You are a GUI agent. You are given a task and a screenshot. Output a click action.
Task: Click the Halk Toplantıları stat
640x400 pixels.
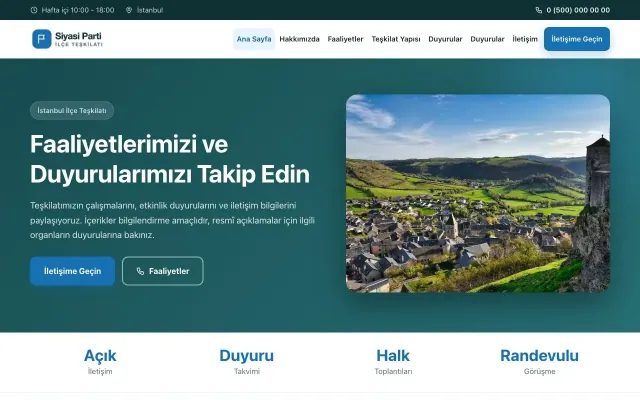tap(393, 362)
